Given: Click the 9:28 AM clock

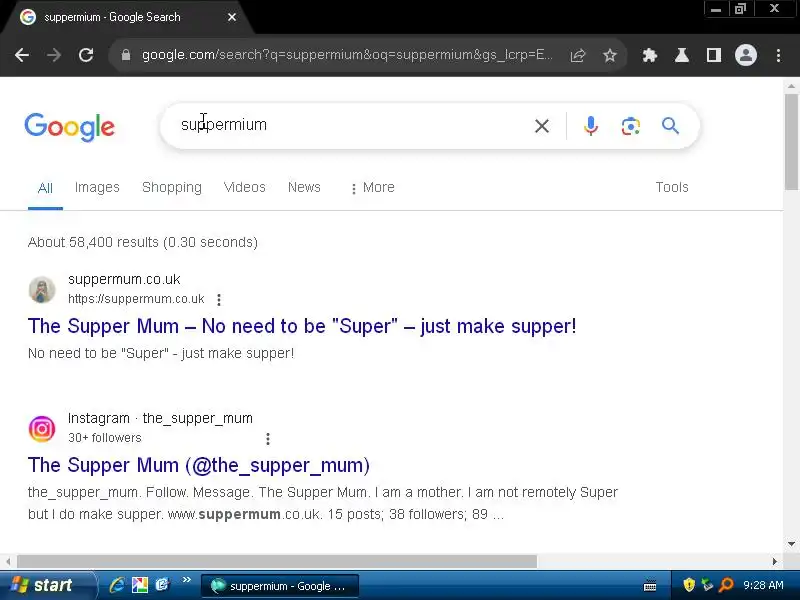Looking at the screenshot, I should 763,585.
